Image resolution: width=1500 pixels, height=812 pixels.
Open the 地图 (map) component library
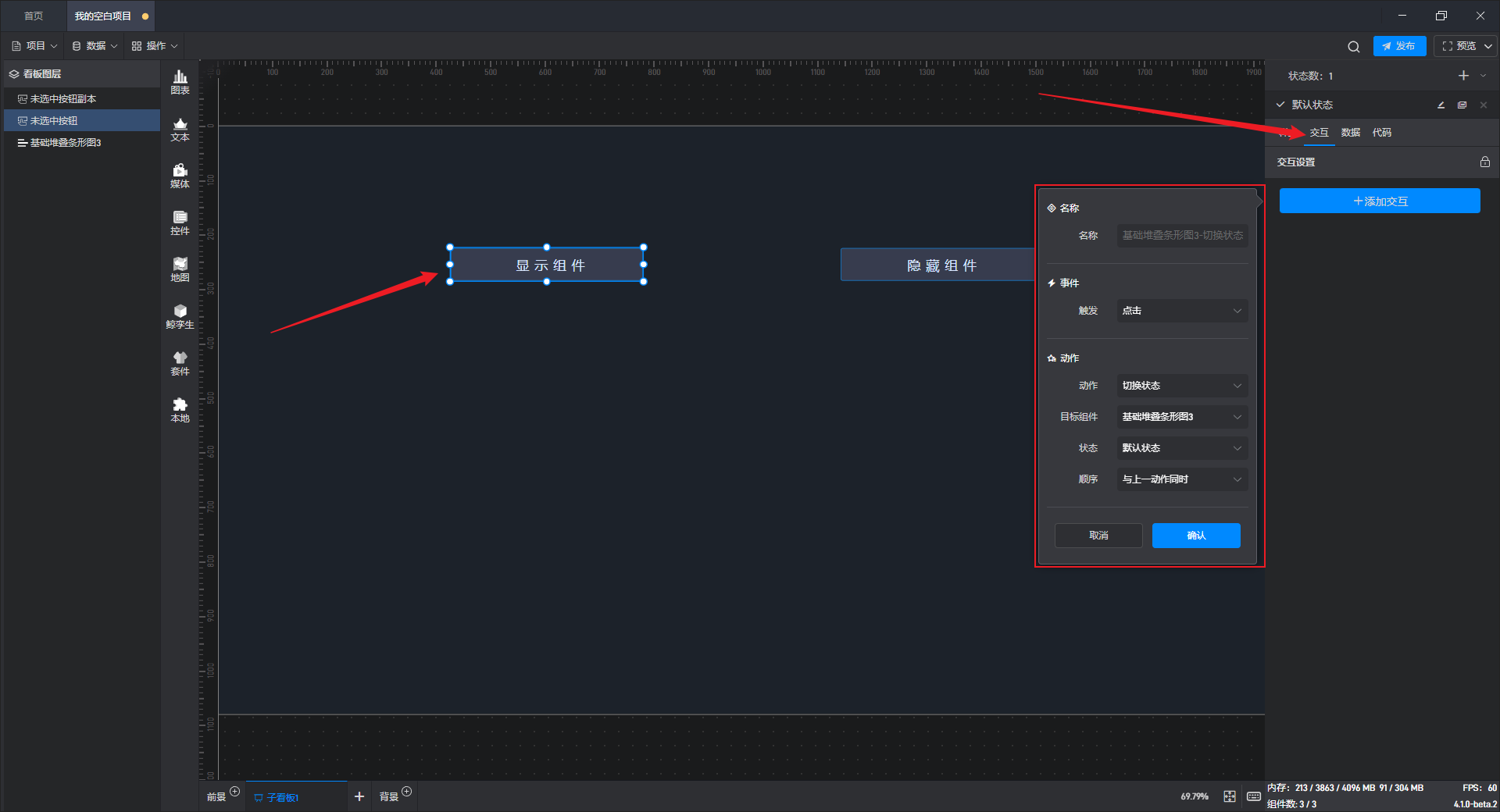coord(180,269)
